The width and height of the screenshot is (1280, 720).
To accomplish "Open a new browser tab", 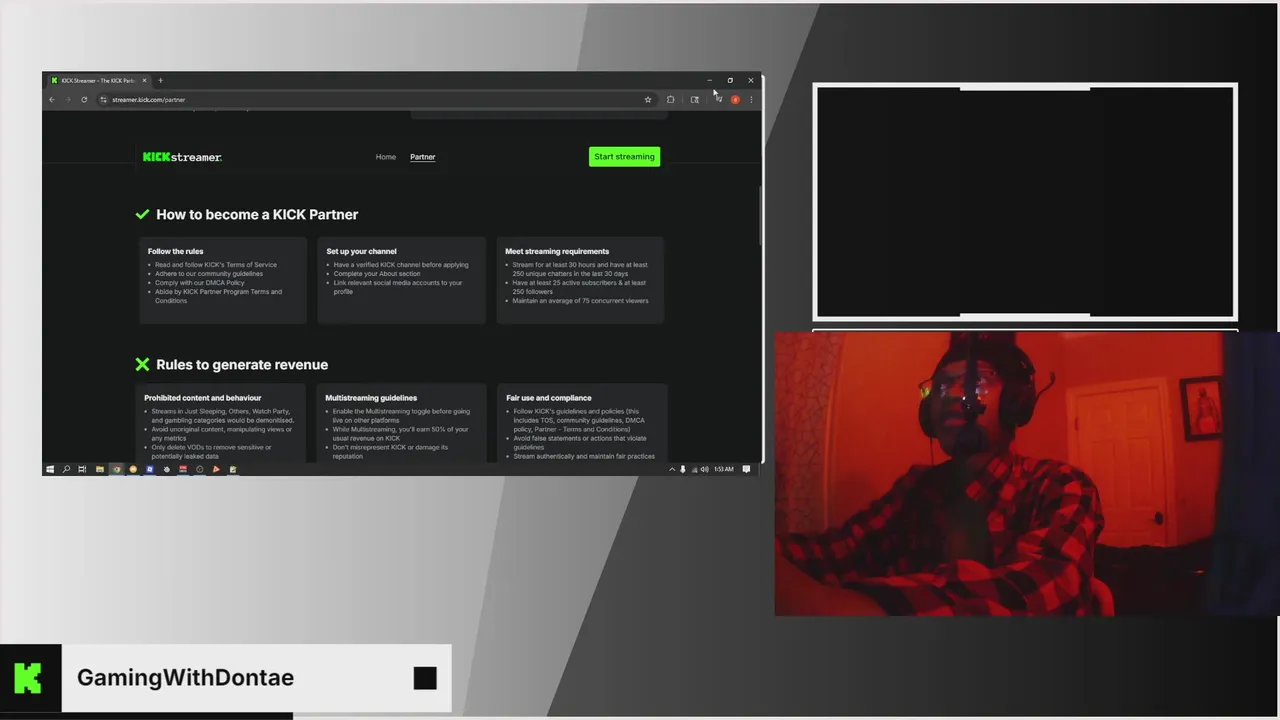I will tap(160, 81).
